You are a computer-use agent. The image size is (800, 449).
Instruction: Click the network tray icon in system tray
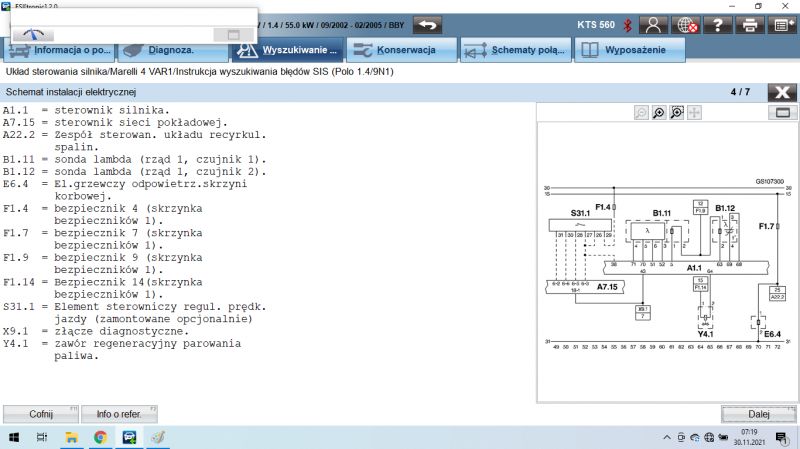click(709, 437)
